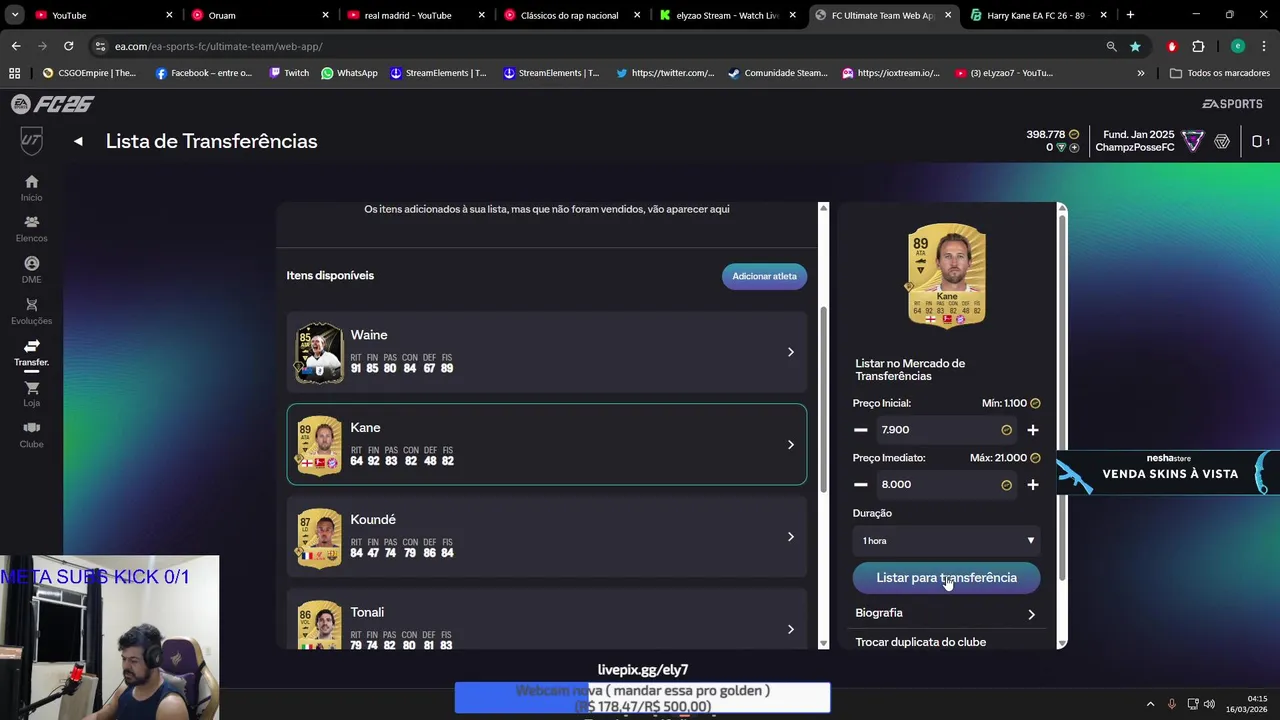Select the Waine player card thumbnail
Screen dimensions: 1280x720
(319, 352)
